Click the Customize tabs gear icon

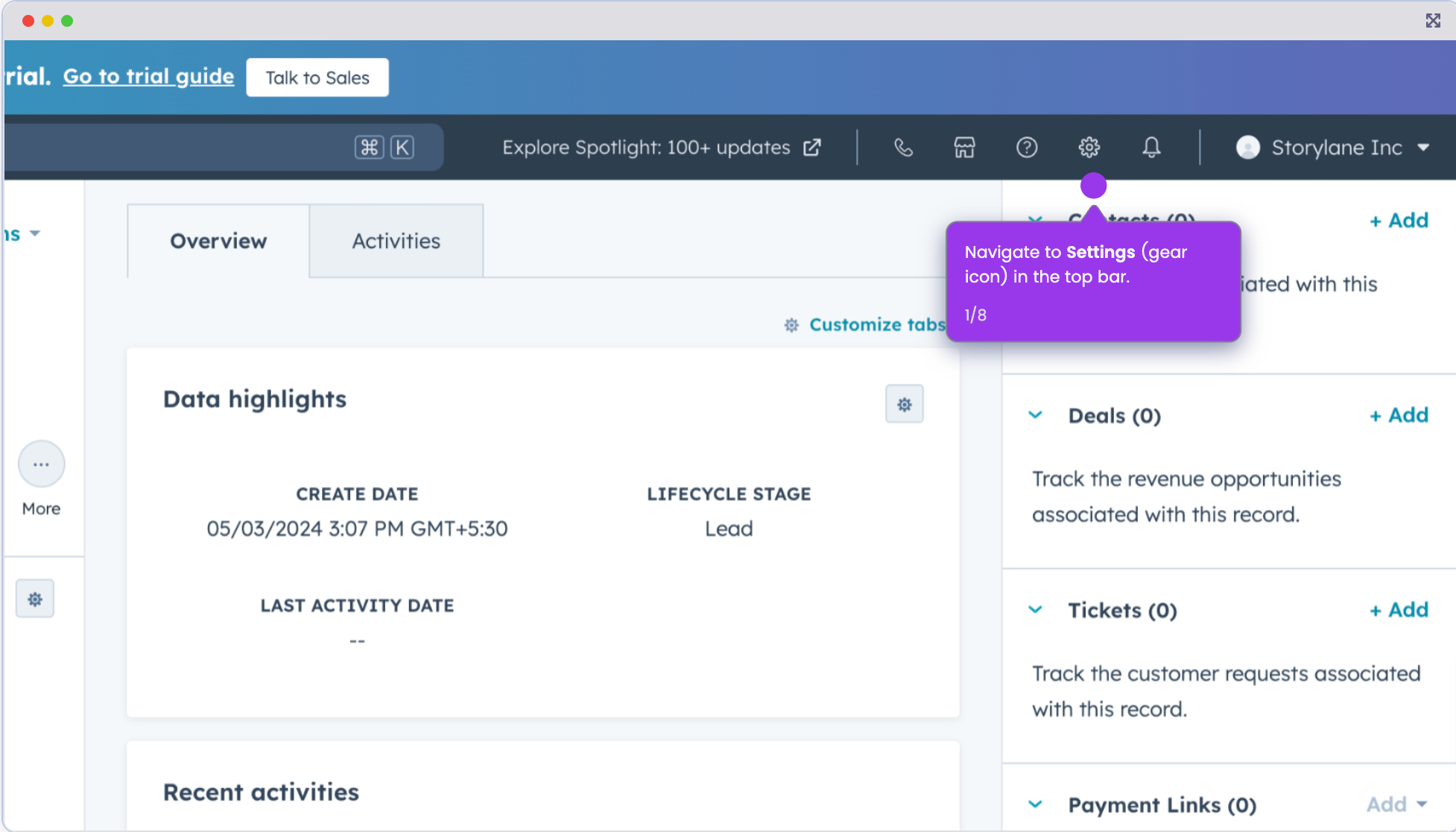pyautogui.click(x=791, y=324)
